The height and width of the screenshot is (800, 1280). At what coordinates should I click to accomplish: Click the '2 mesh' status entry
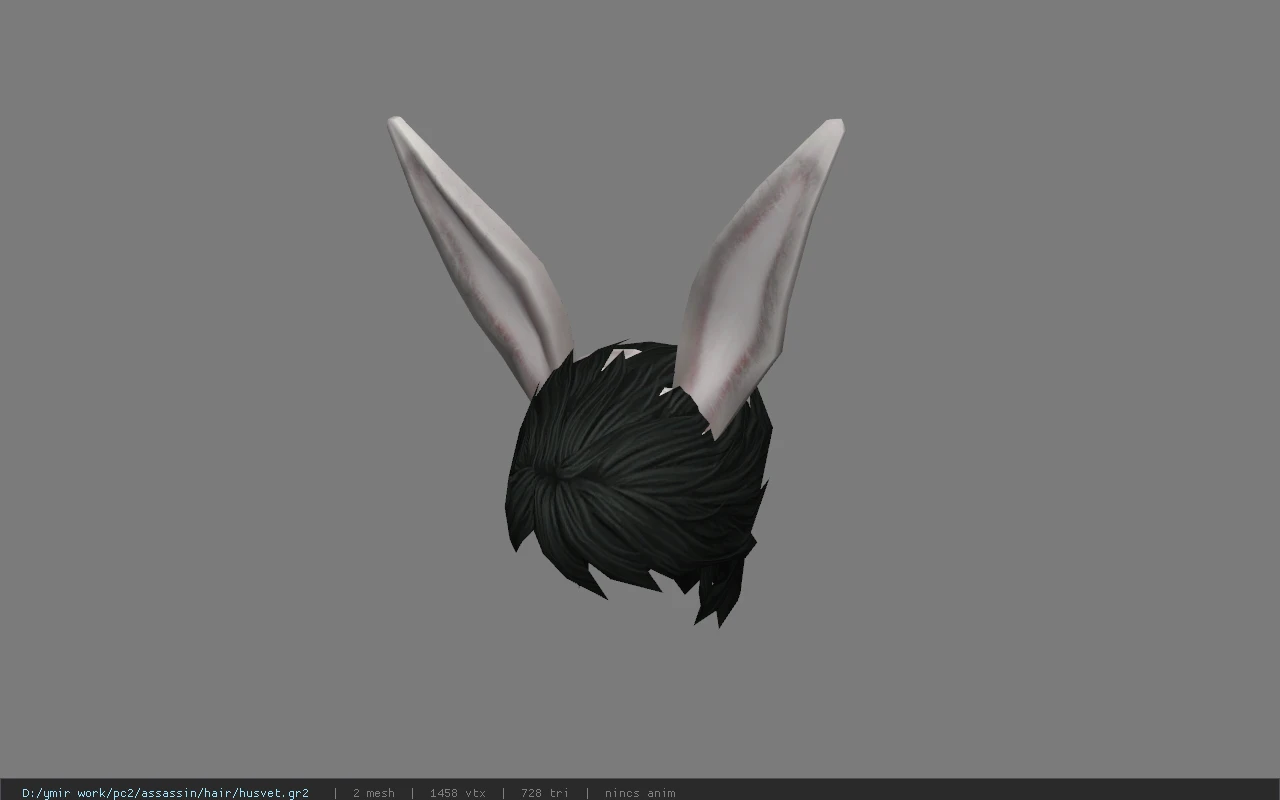click(373, 793)
